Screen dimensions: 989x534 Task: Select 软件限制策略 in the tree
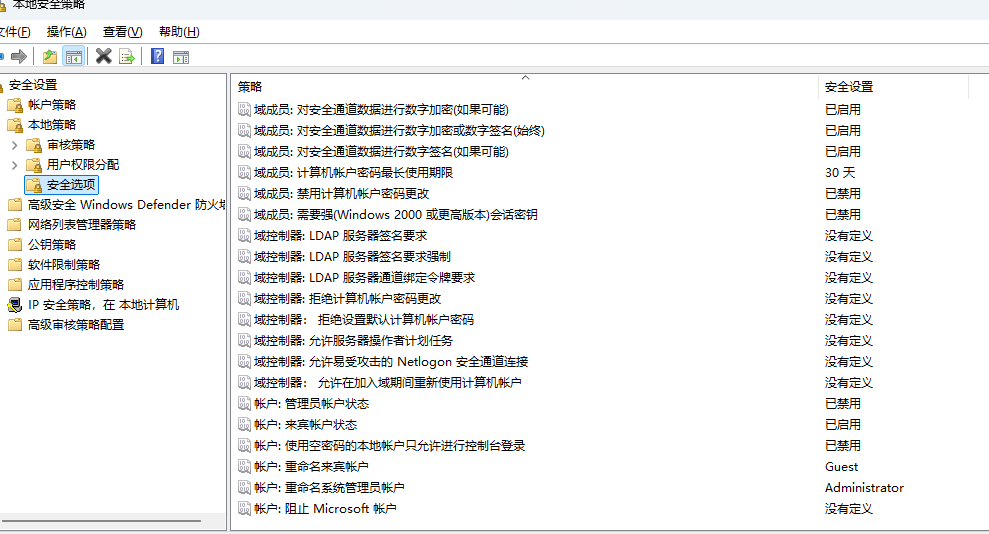[x=64, y=265]
